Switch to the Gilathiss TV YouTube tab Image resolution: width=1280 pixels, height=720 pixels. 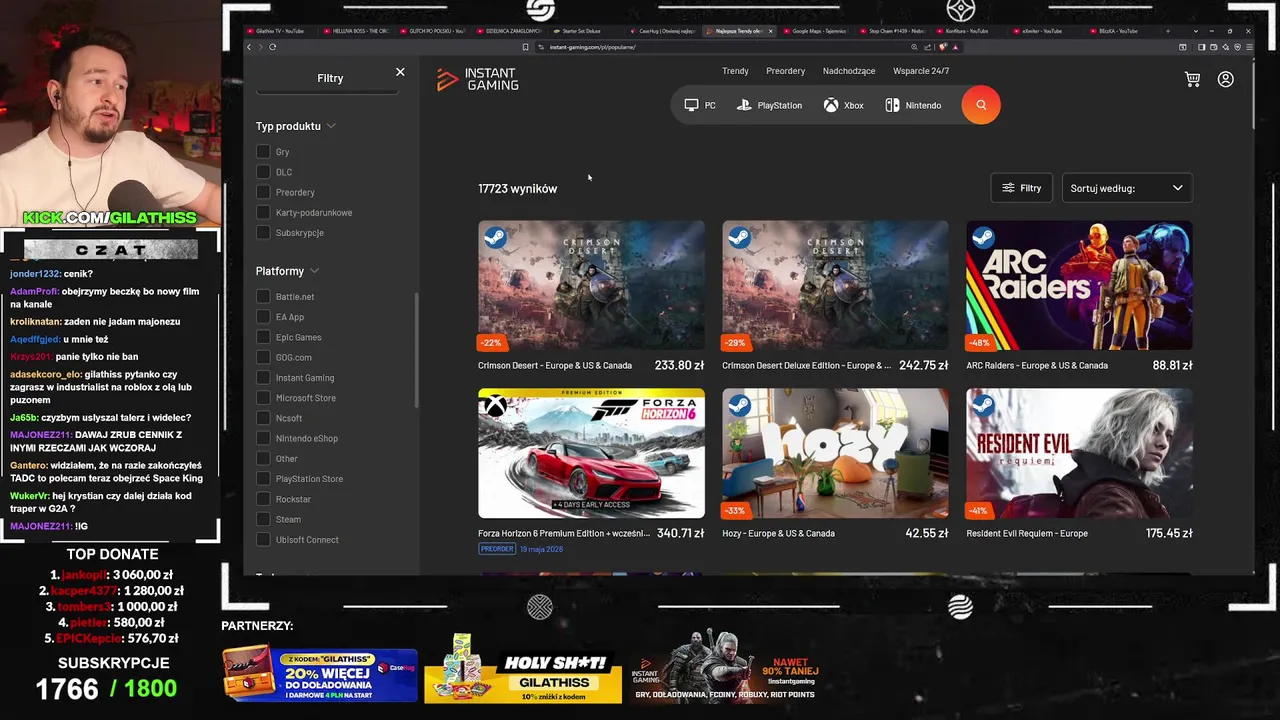pyautogui.click(x=280, y=31)
